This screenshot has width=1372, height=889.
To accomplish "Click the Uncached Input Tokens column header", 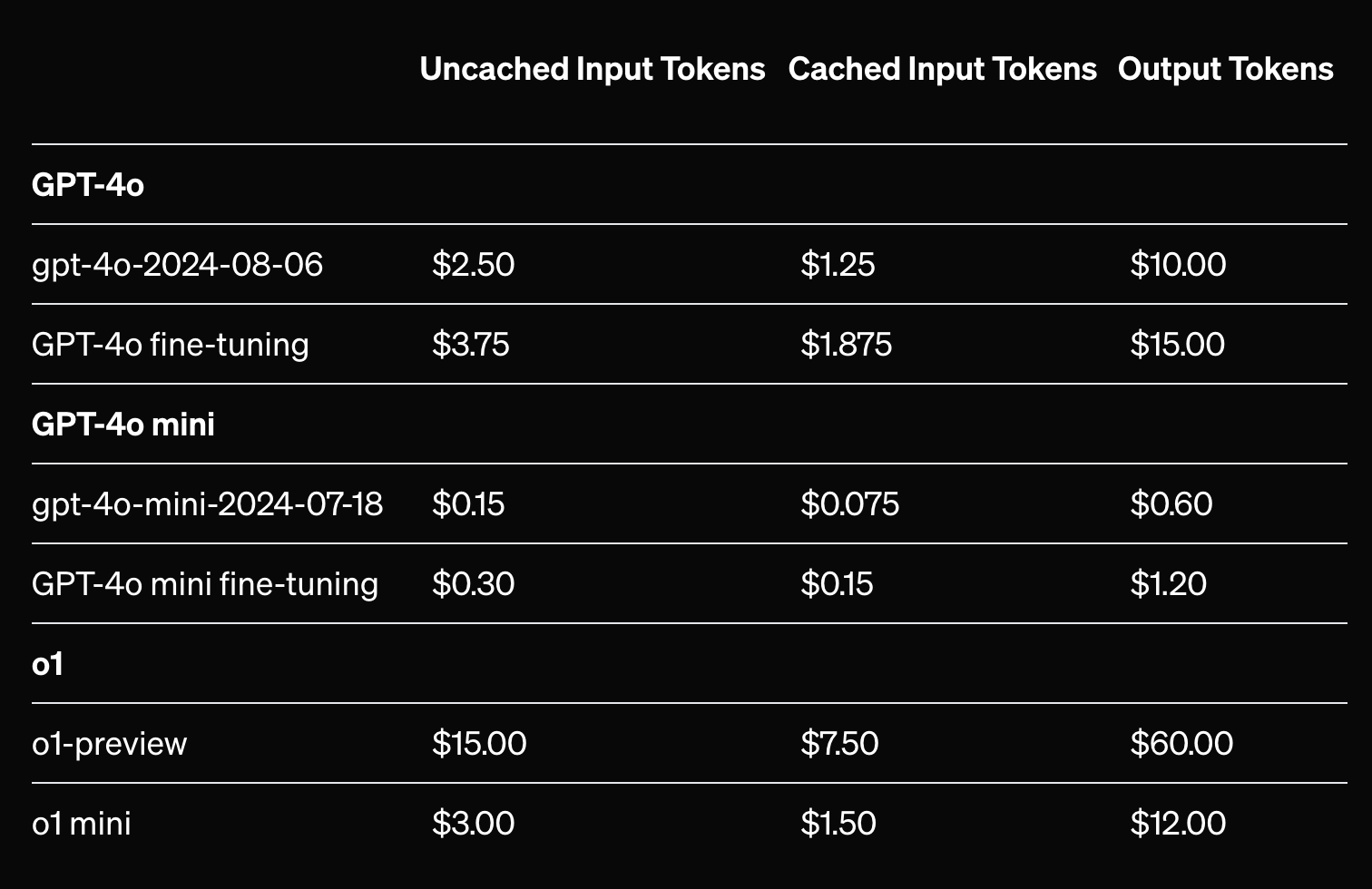I will coord(592,69).
